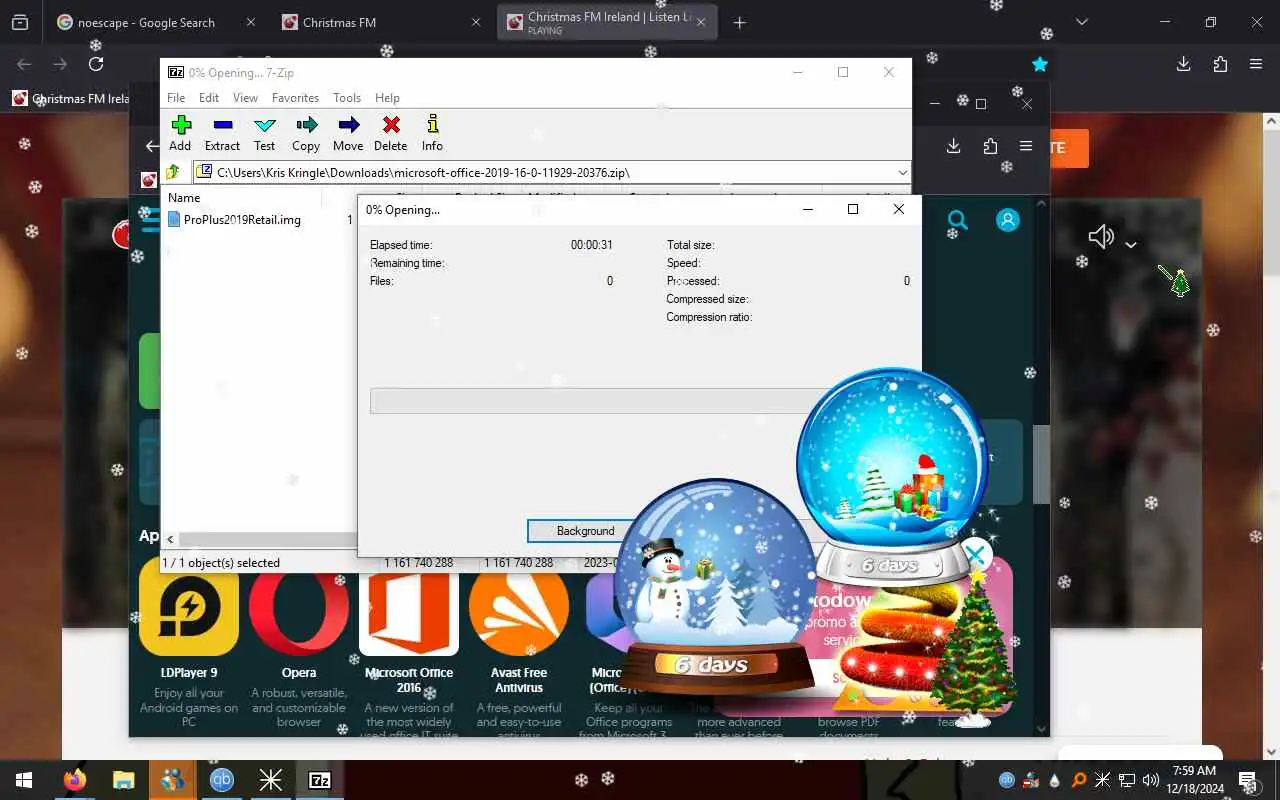Click the Name column header
Viewport: 1280px width, 800px height.
184,198
